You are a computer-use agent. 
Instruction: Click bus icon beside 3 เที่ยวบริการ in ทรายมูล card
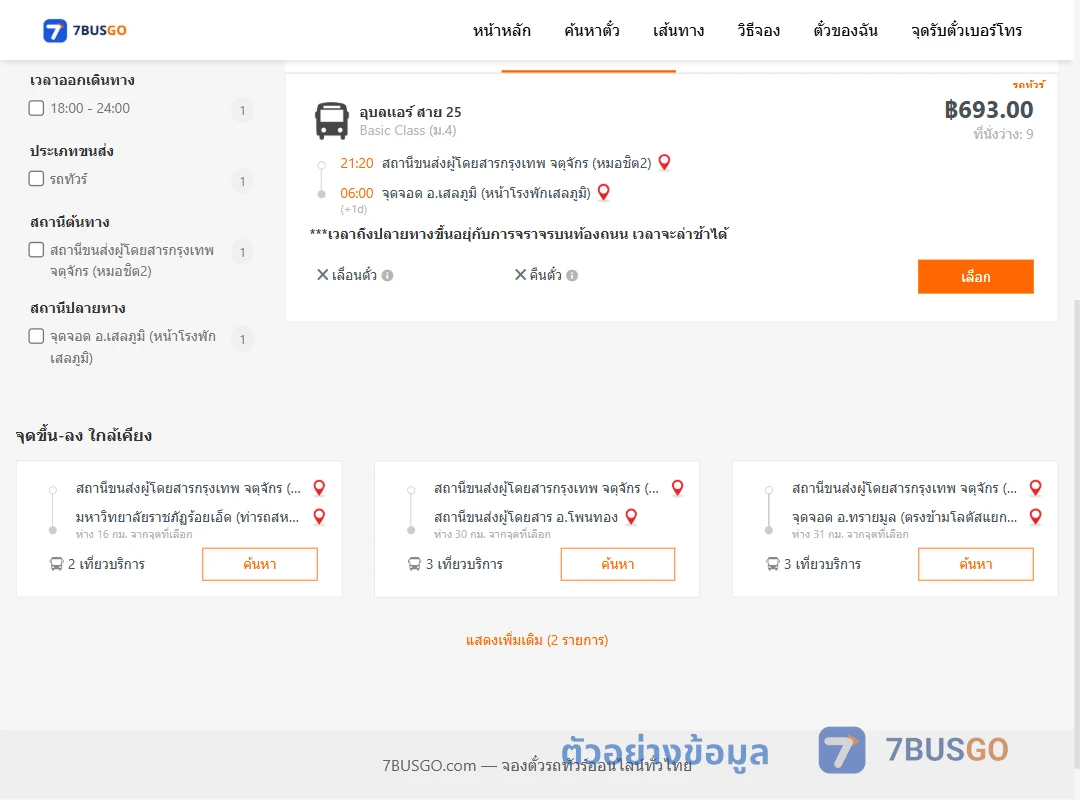coord(773,564)
